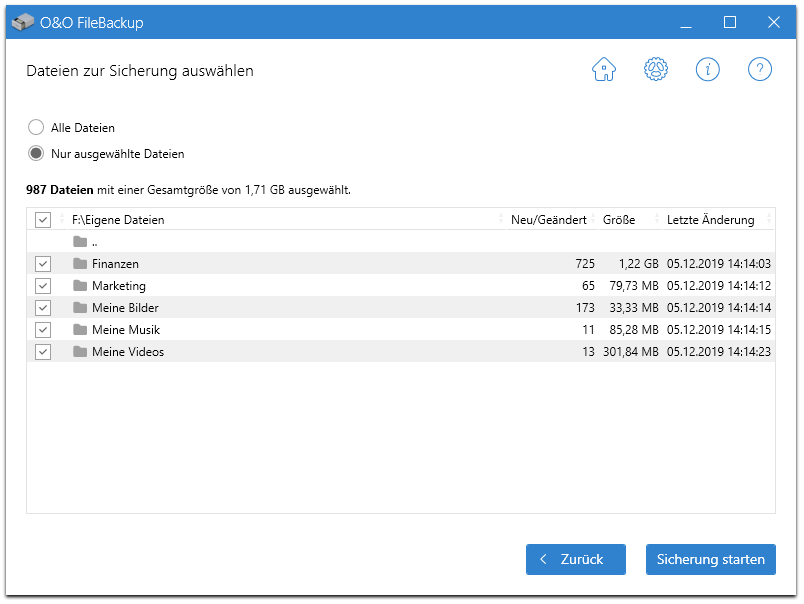Open the Meine Bilder folder icon
This screenshot has width=804, height=604.
[80, 308]
